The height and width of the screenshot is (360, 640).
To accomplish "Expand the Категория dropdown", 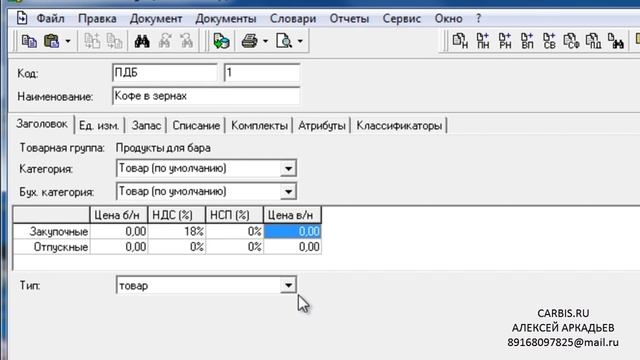I will [x=288, y=169].
